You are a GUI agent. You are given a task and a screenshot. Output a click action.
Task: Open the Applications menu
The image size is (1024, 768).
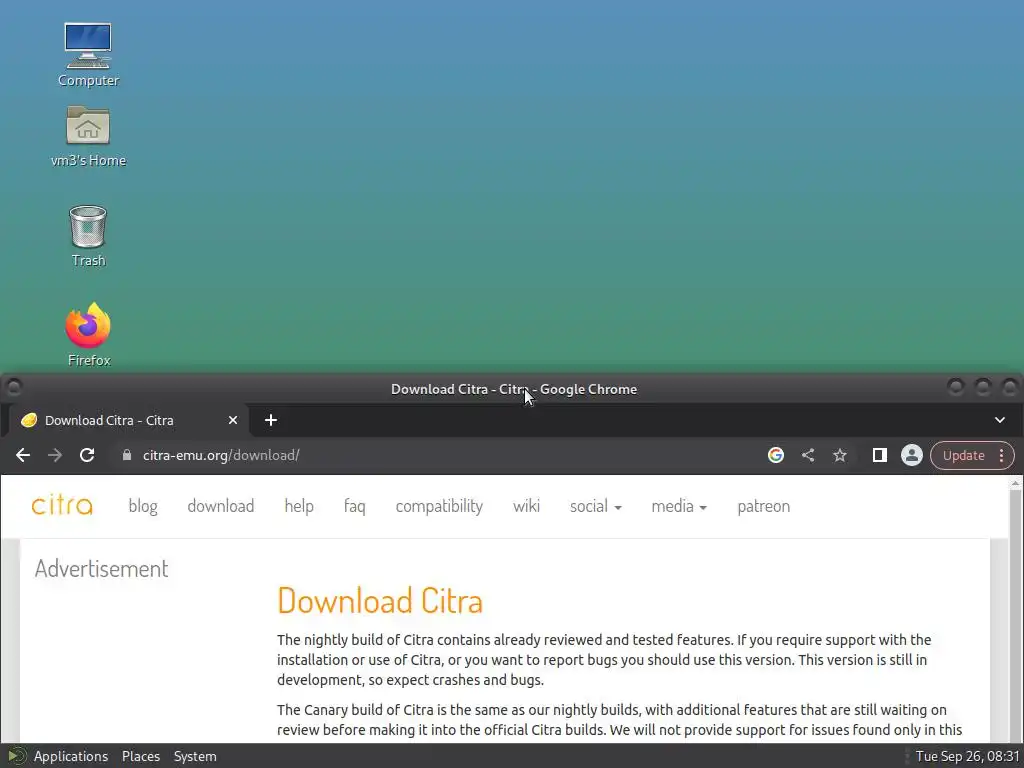[x=71, y=756]
